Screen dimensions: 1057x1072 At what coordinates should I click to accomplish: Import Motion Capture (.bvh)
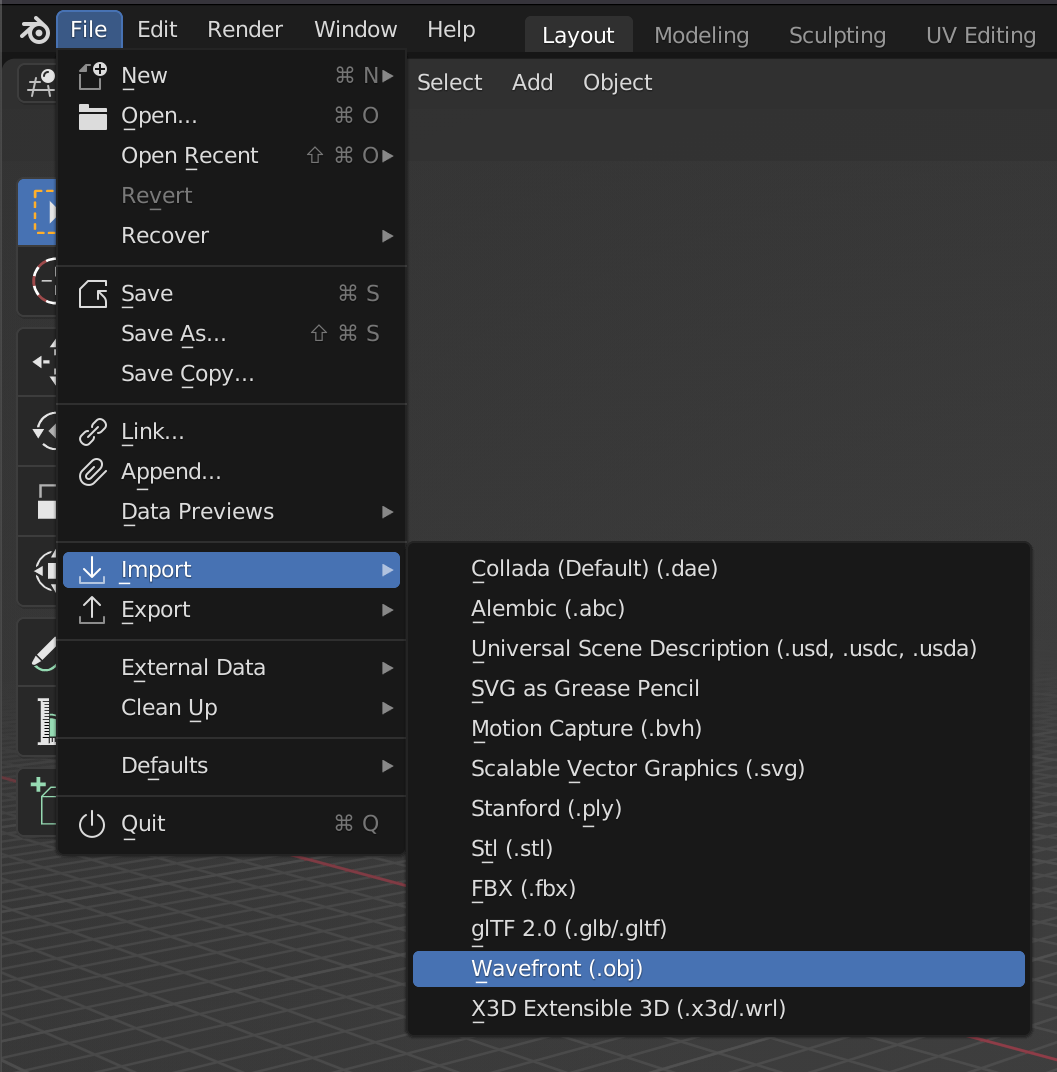pyautogui.click(x=719, y=729)
